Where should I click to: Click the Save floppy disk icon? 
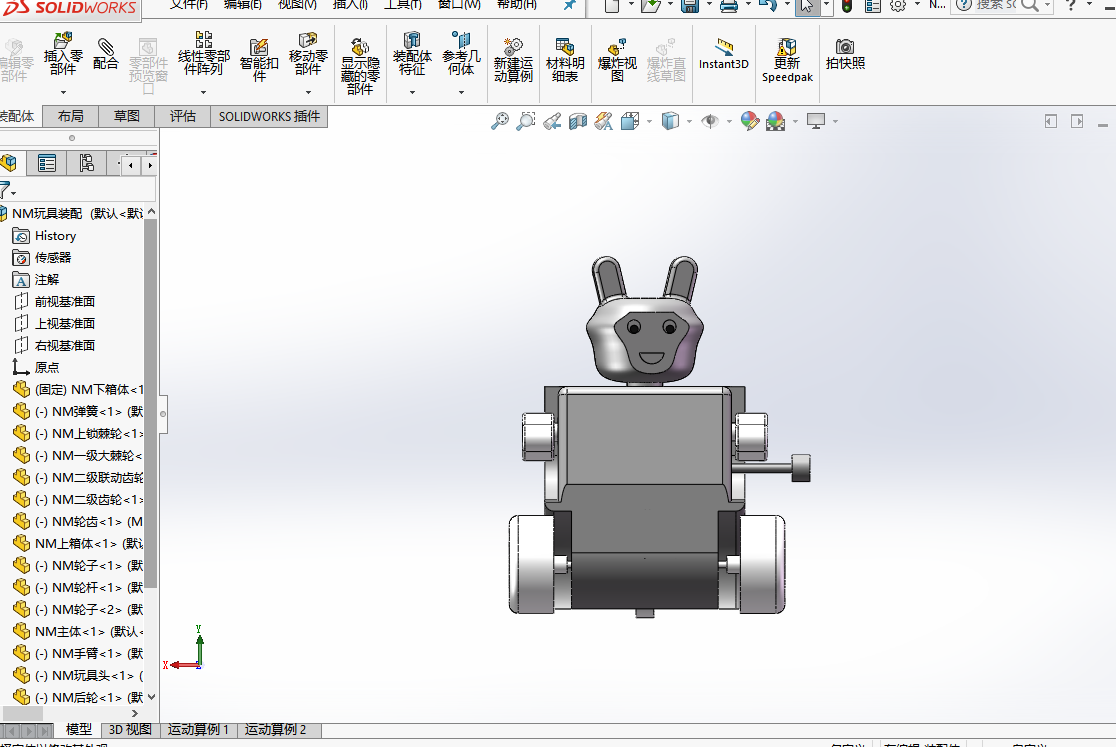(x=690, y=6)
